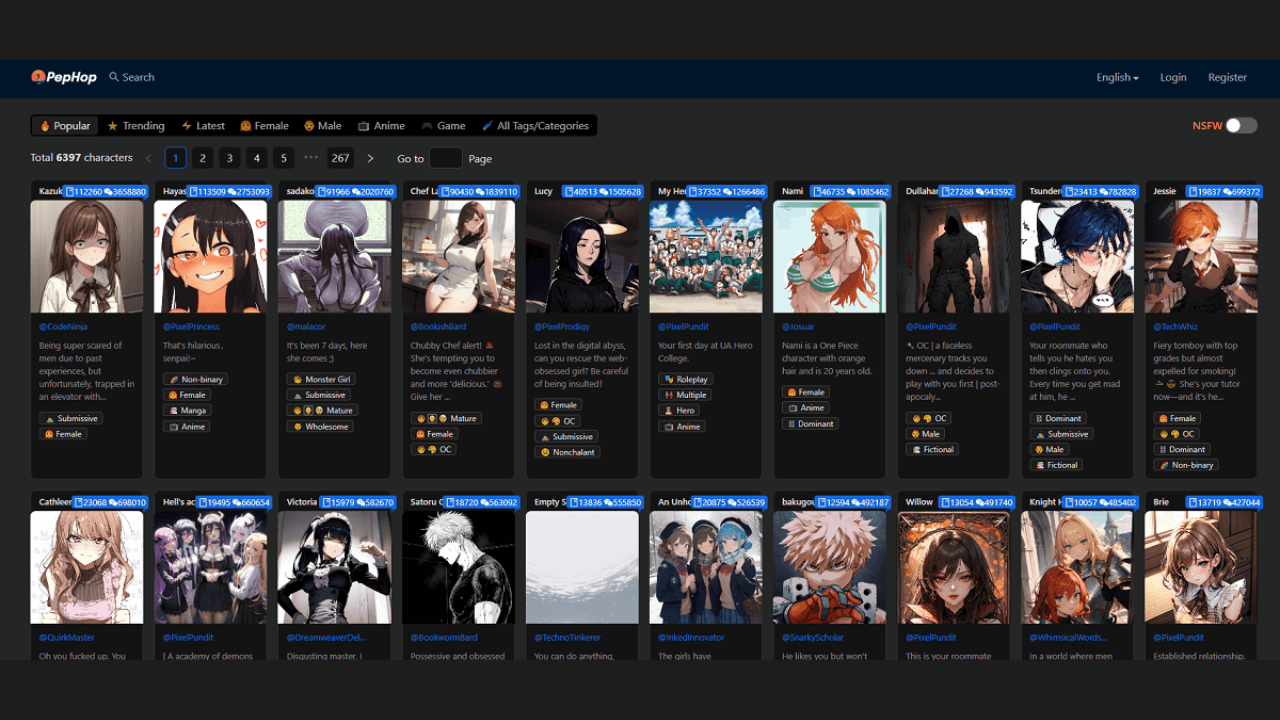Click the Roleplay tag on My Hero card
Image resolution: width=1280 pixels, height=720 pixels.
684,379
